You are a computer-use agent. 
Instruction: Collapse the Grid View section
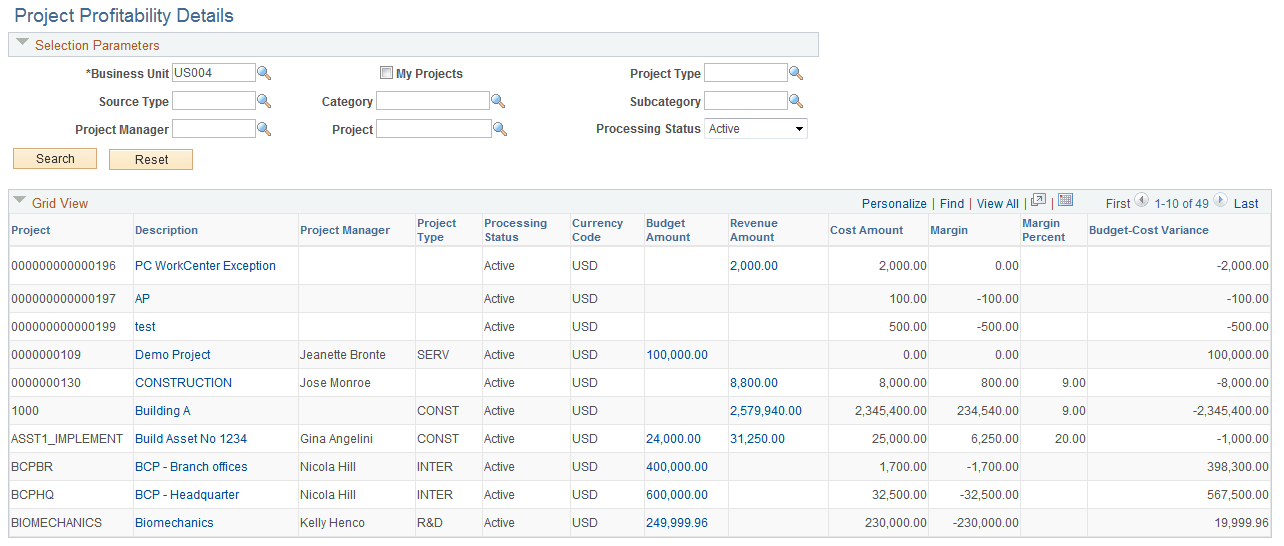click(20, 201)
